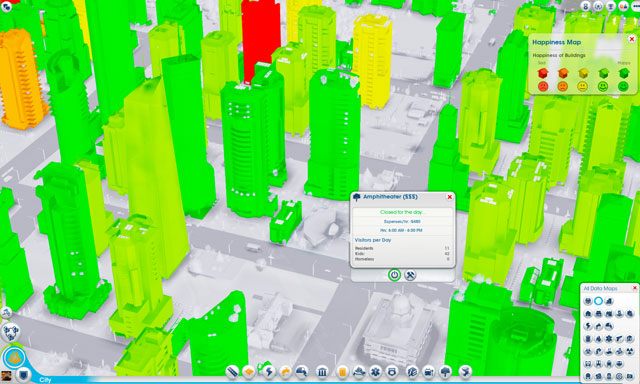Click the shield icon beside the avatar
The width and height of the screenshot is (640, 384).
pyautogui.click(x=24, y=374)
